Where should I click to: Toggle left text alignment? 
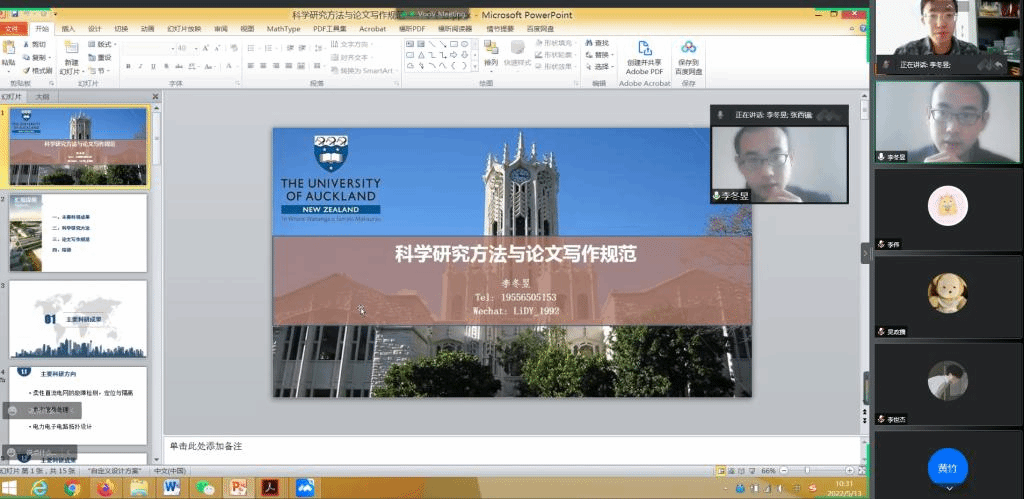coord(251,66)
